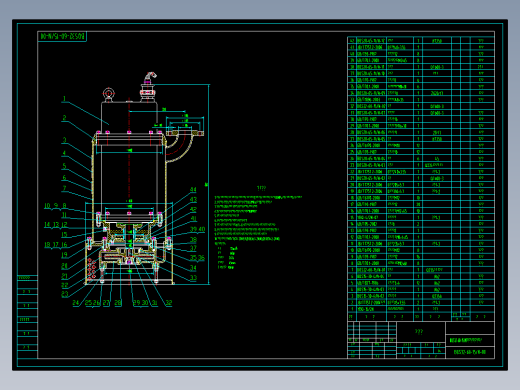Click part callout number 19
Viewport: 520px width, 390px height.
64,255
